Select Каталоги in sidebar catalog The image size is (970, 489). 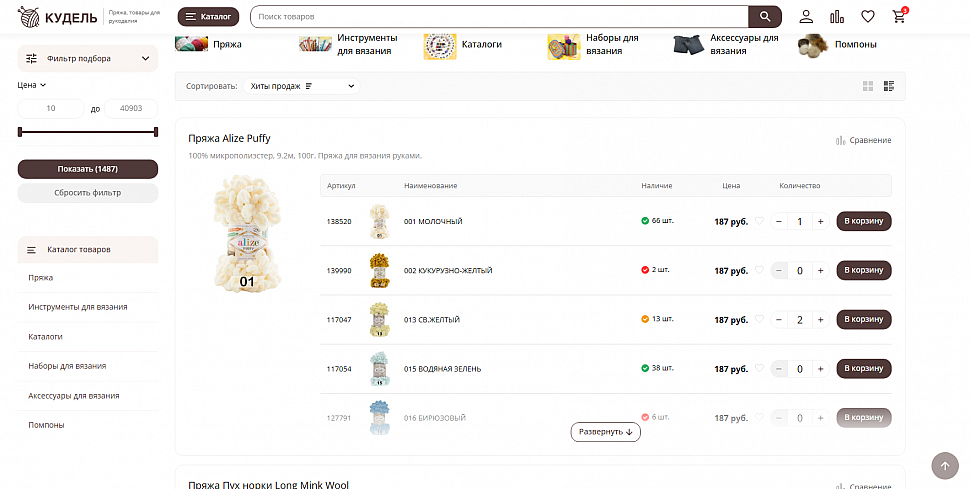click(45, 337)
